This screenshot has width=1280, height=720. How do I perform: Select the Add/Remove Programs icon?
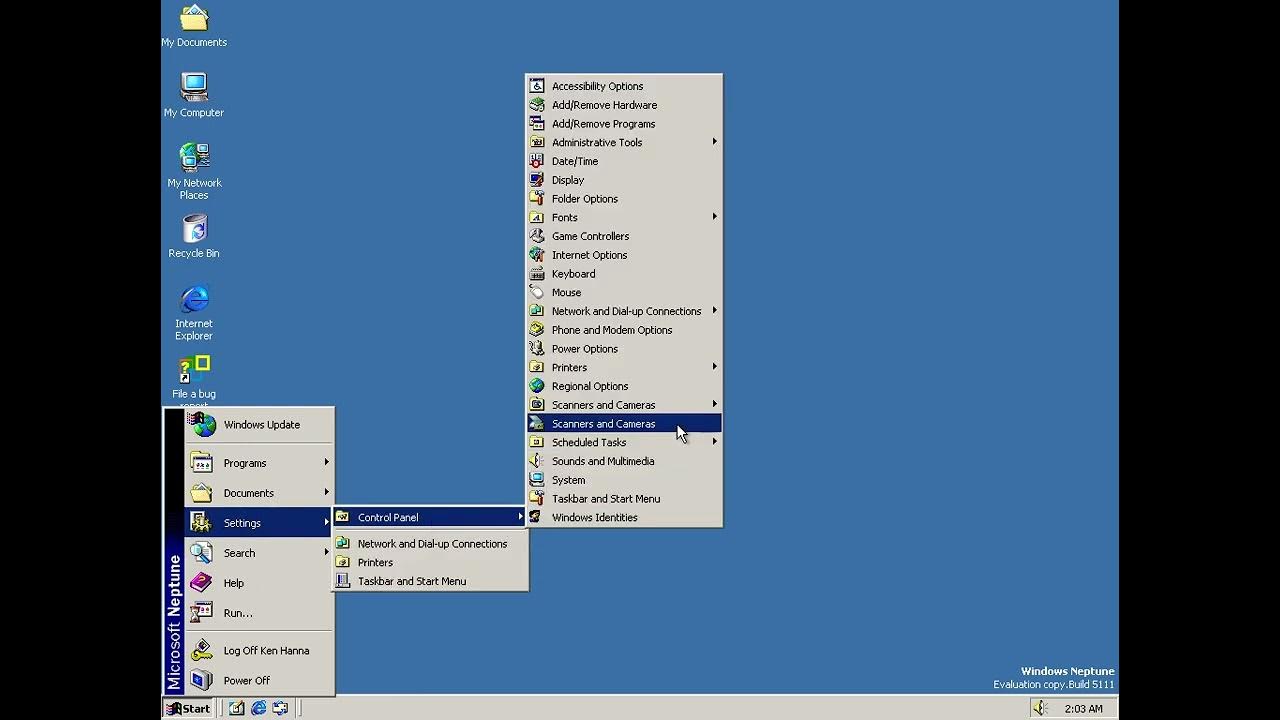click(x=537, y=124)
